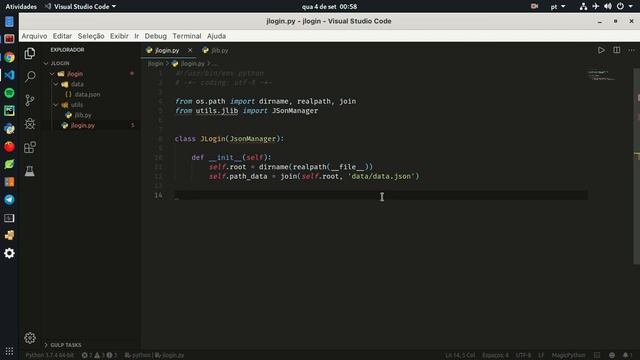Open the Debug view bug icon
Viewport: 640px width, 360px height.
click(x=30, y=124)
